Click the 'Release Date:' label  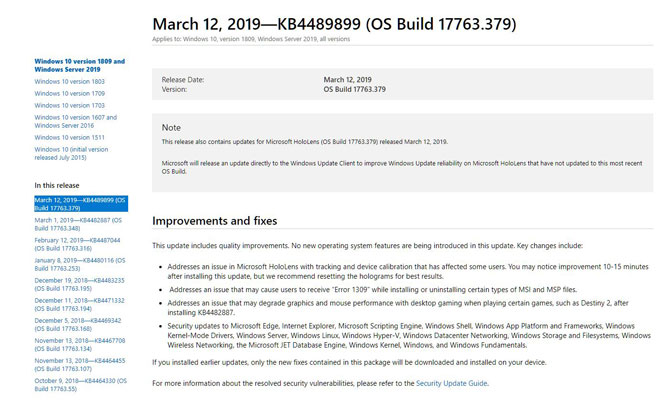point(183,80)
